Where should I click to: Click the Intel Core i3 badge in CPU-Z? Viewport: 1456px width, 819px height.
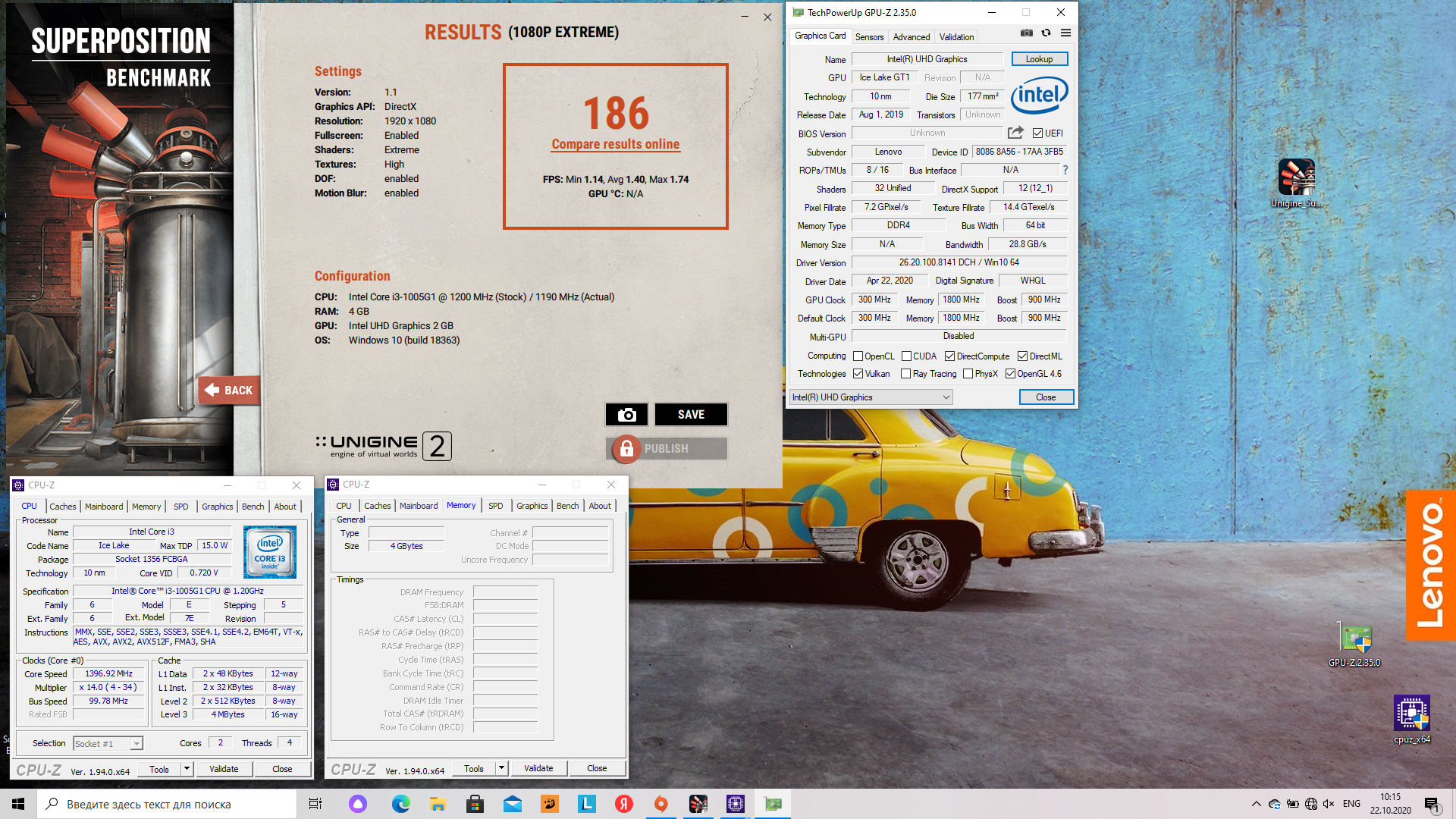point(270,552)
